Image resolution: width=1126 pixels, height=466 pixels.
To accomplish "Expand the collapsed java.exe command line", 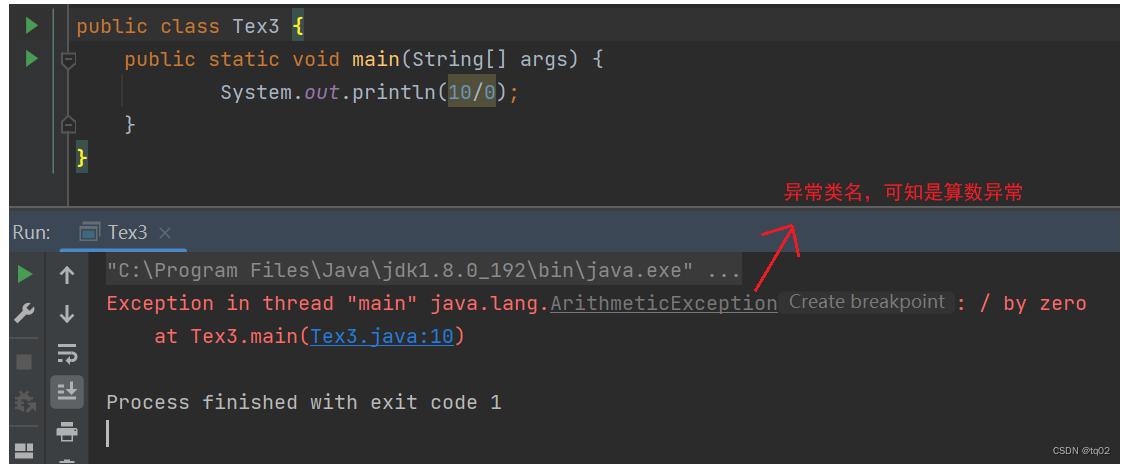I will click(724, 271).
